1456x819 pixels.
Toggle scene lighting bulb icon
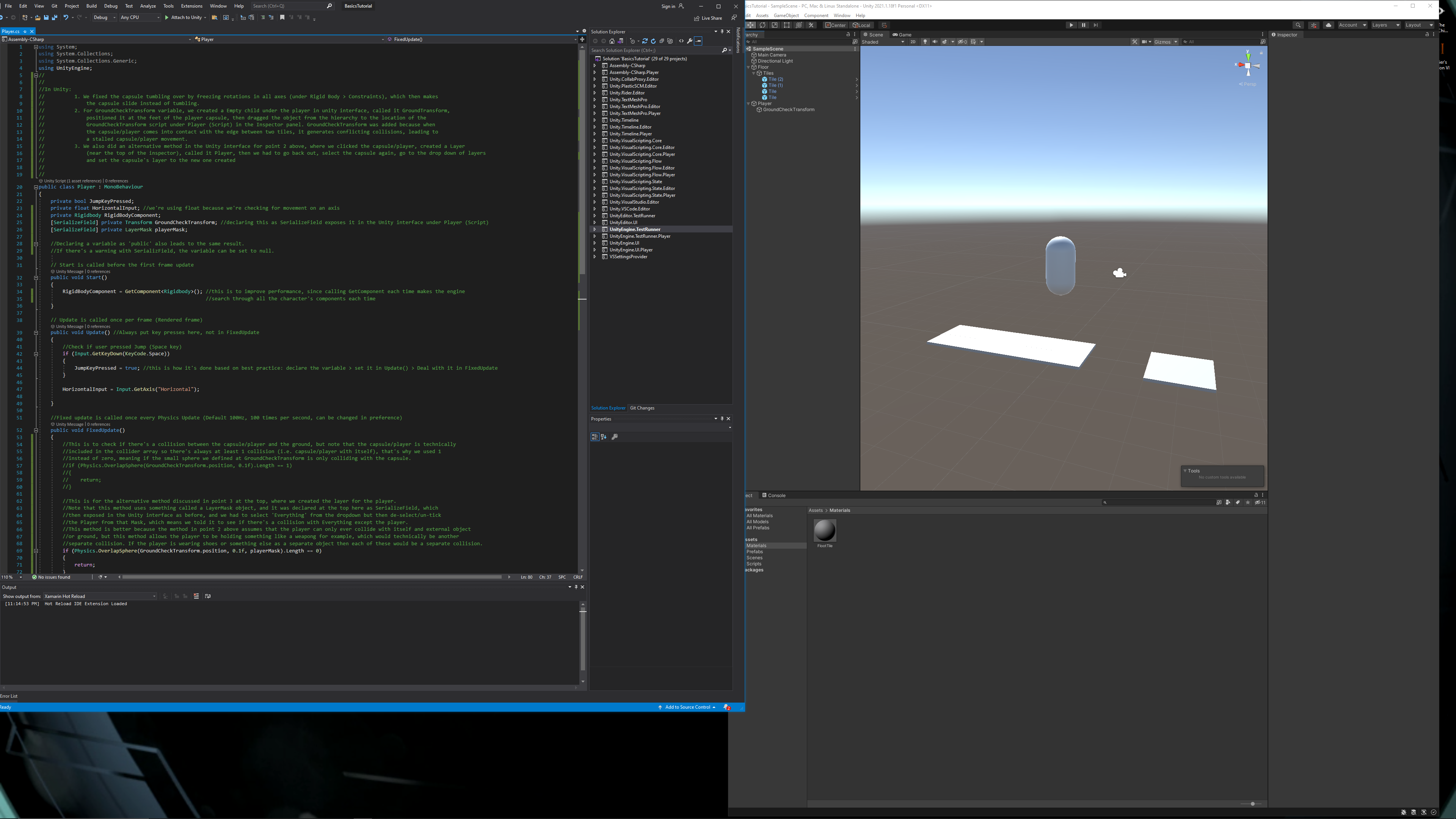925,42
